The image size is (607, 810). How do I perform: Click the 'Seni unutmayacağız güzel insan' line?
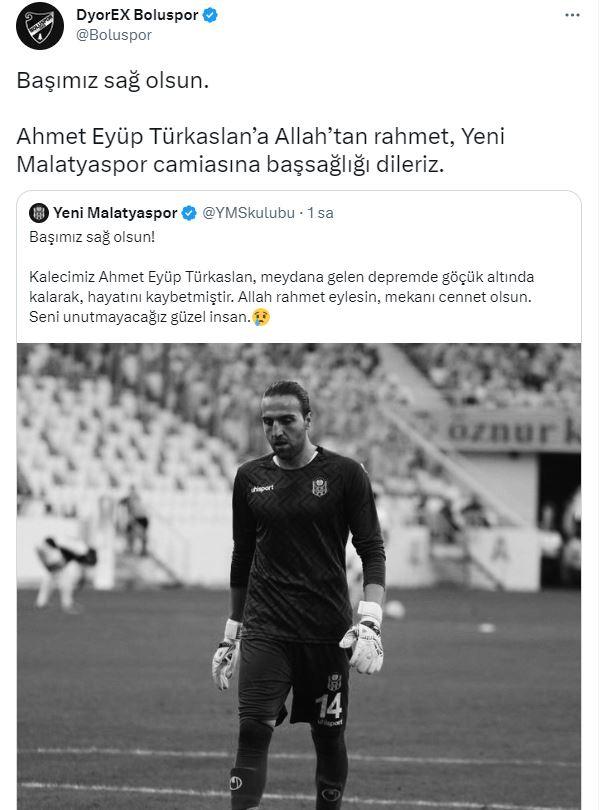140,317
